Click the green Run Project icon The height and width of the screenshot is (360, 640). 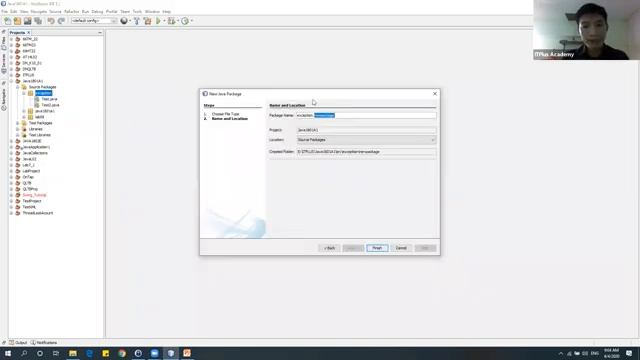point(158,21)
